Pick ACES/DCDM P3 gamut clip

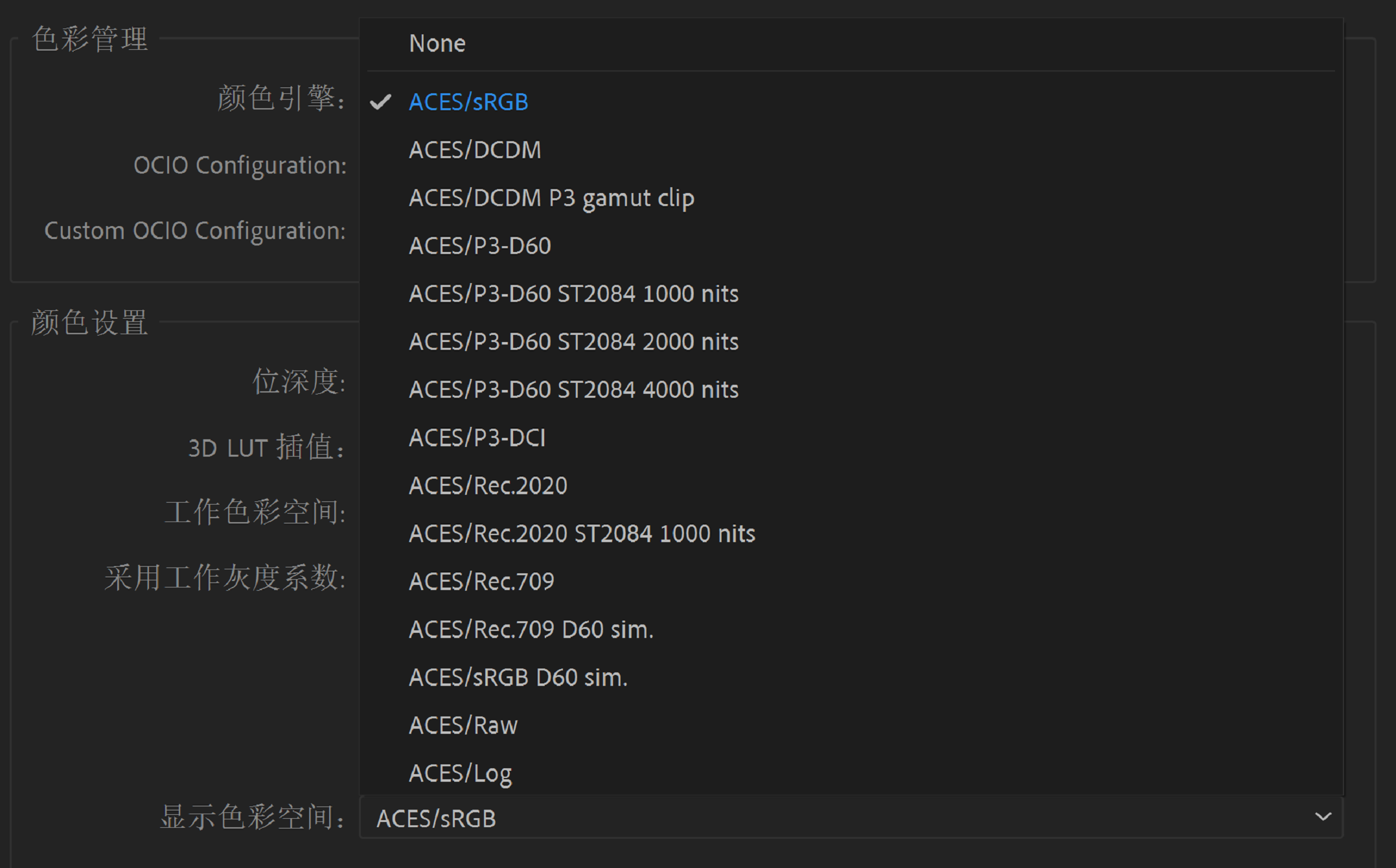pos(551,198)
